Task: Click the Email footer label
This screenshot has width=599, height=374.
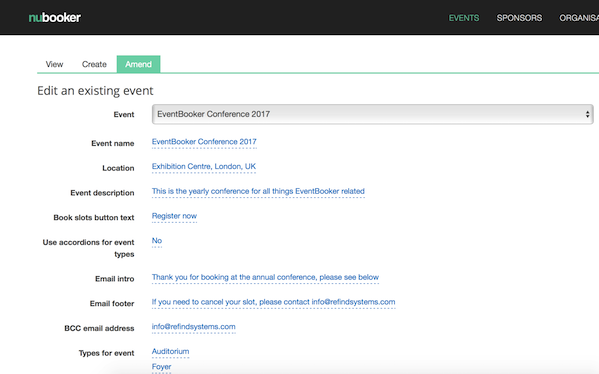Action: [x=112, y=304]
